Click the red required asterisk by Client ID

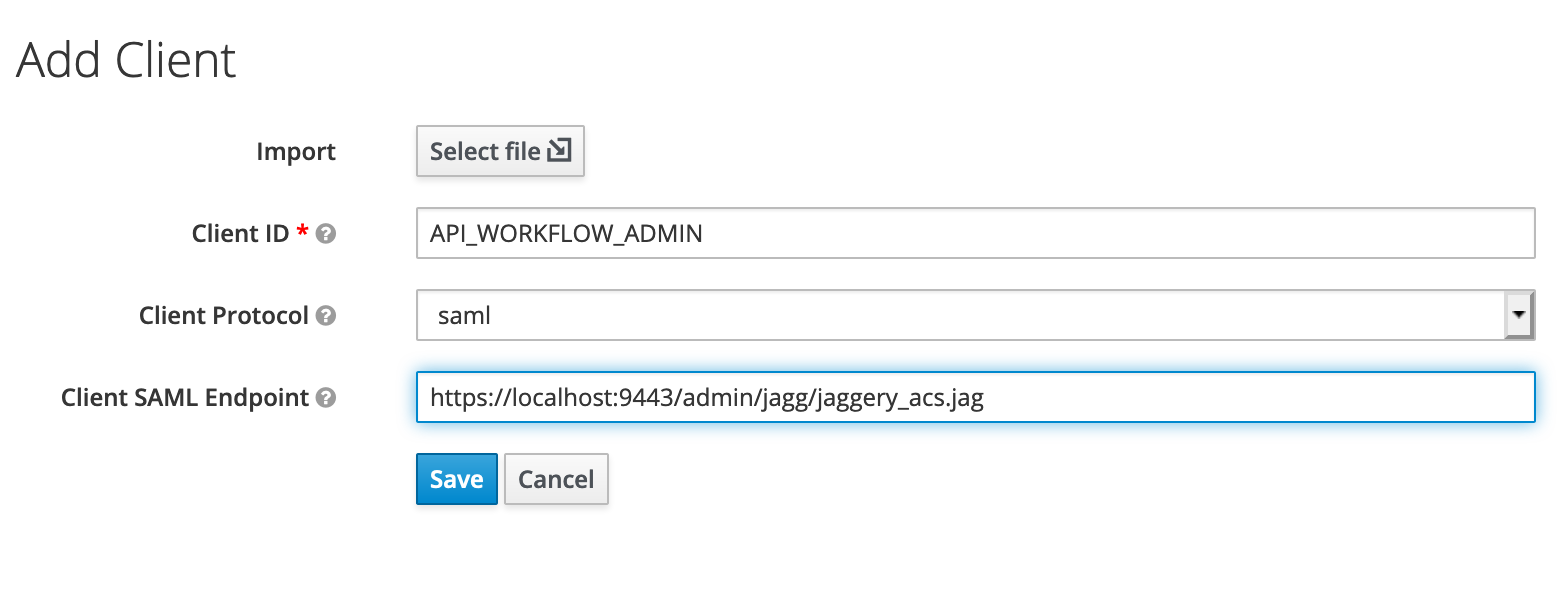click(302, 231)
